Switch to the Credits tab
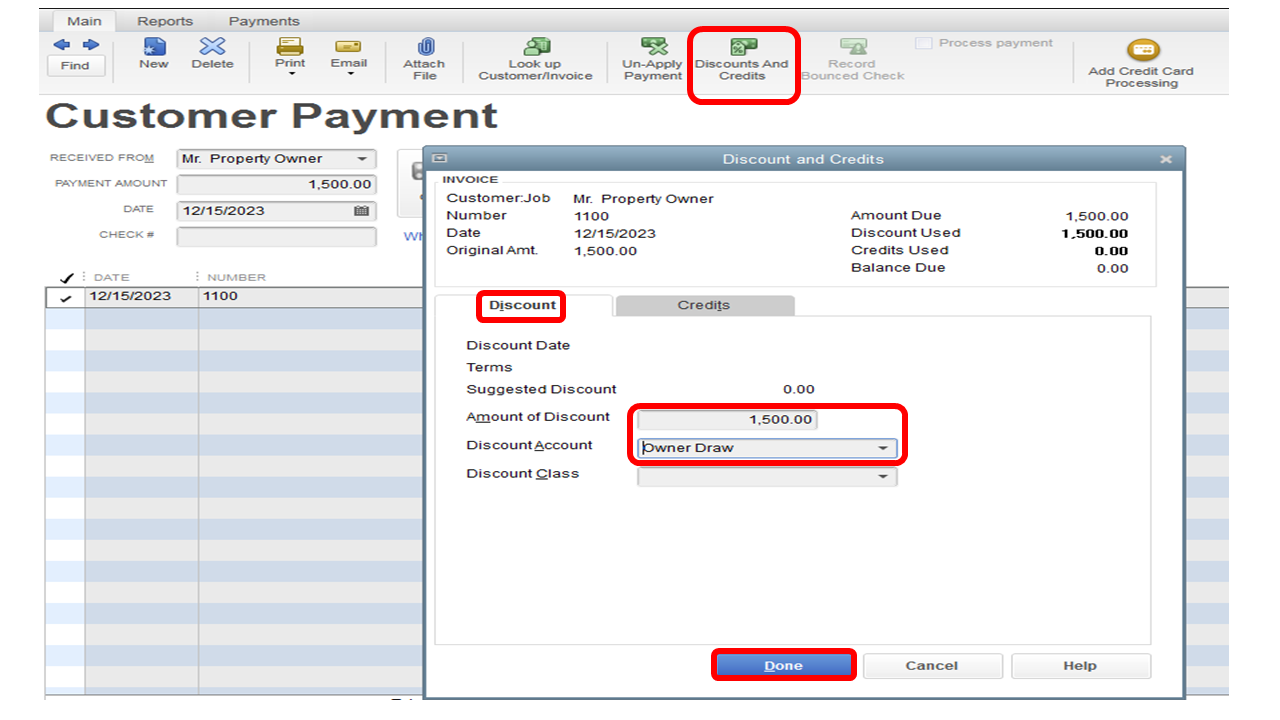The width and height of the screenshot is (1280, 720). [x=704, y=306]
